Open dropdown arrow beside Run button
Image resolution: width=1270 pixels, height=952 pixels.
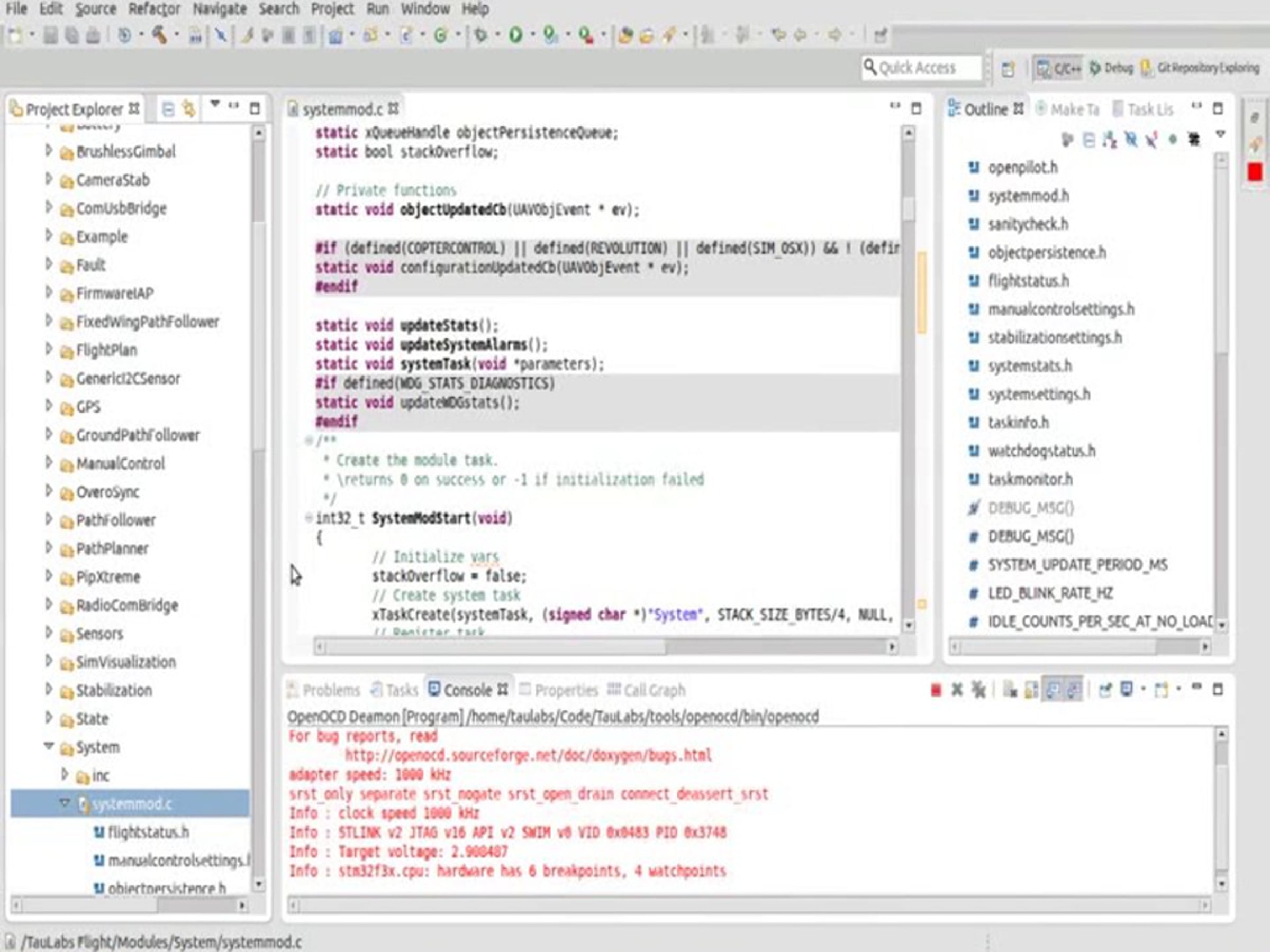click(533, 35)
